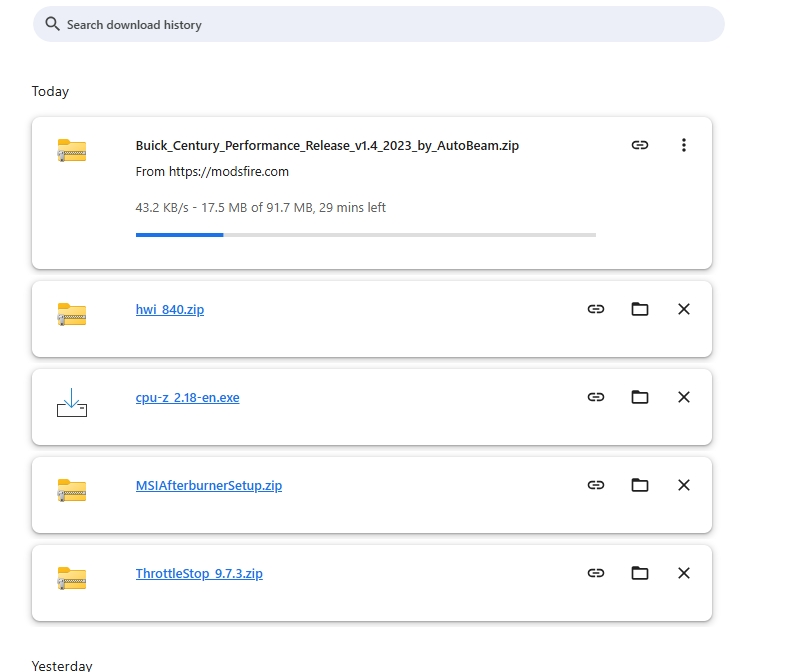Click the ThrottleStop_9.7.3.zip archive icon
Image resolution: width=788 pixels, height=672 pixels.
pos(72,579)
